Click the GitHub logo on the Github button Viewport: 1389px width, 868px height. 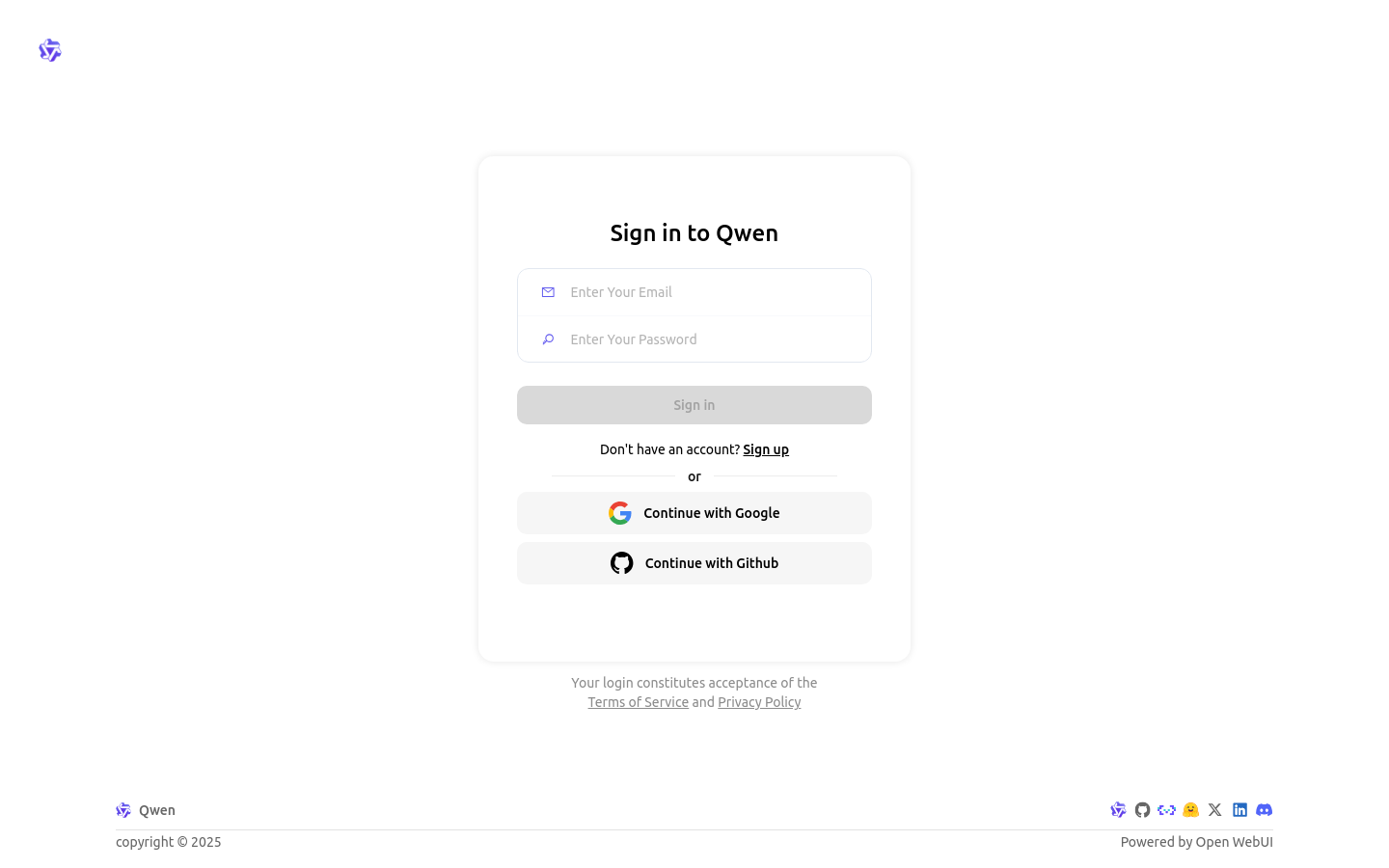(621, 562)
